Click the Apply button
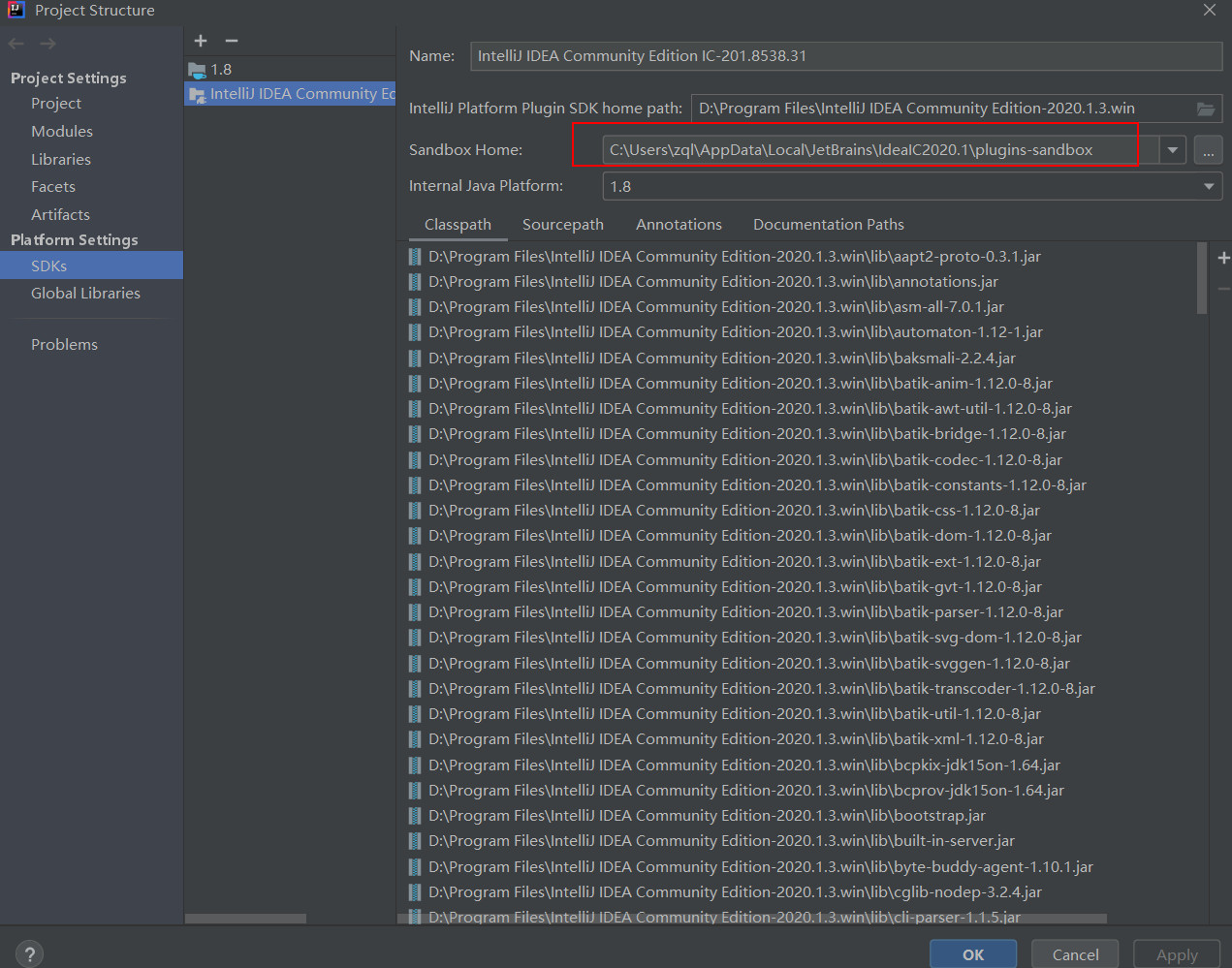Viewport: 1232px width, 968px height. pos(1177,954)
